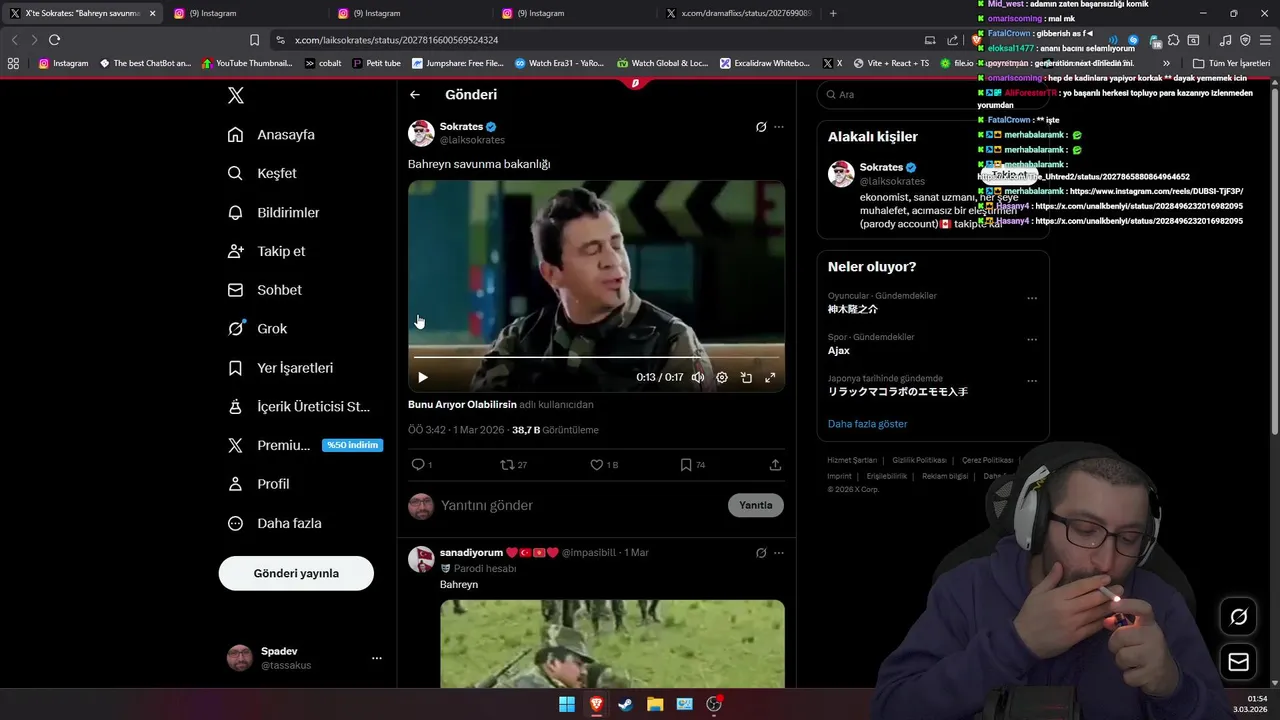Open Excalidraw Whiteboard bookmark
The height and width of the screenshot is (720, 1280).
click(765, 63)
